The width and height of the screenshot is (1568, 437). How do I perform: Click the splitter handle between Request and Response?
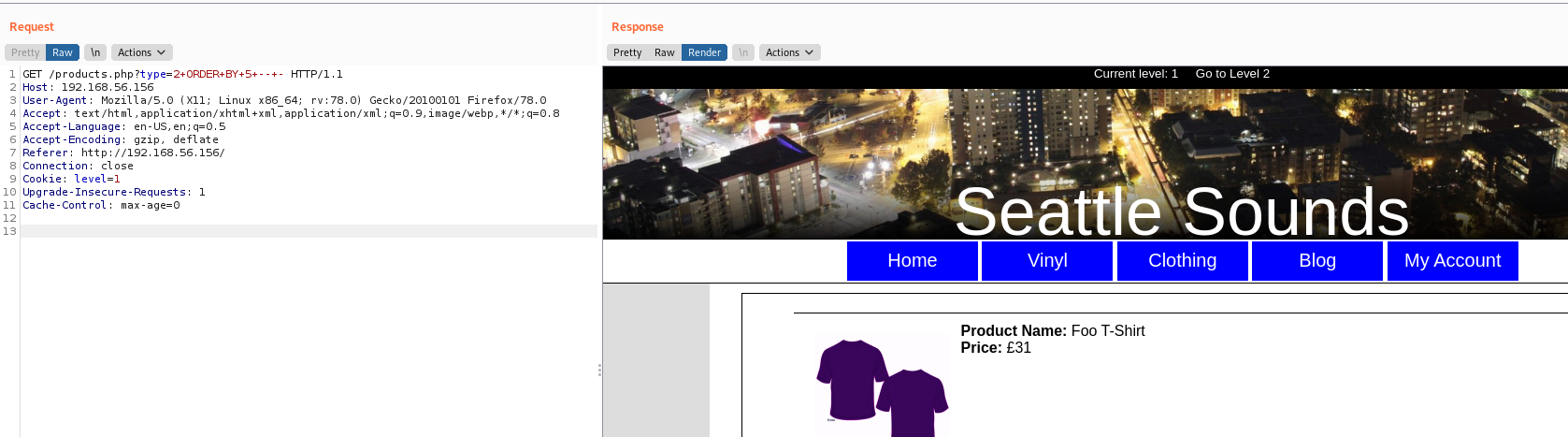point(599,370)
